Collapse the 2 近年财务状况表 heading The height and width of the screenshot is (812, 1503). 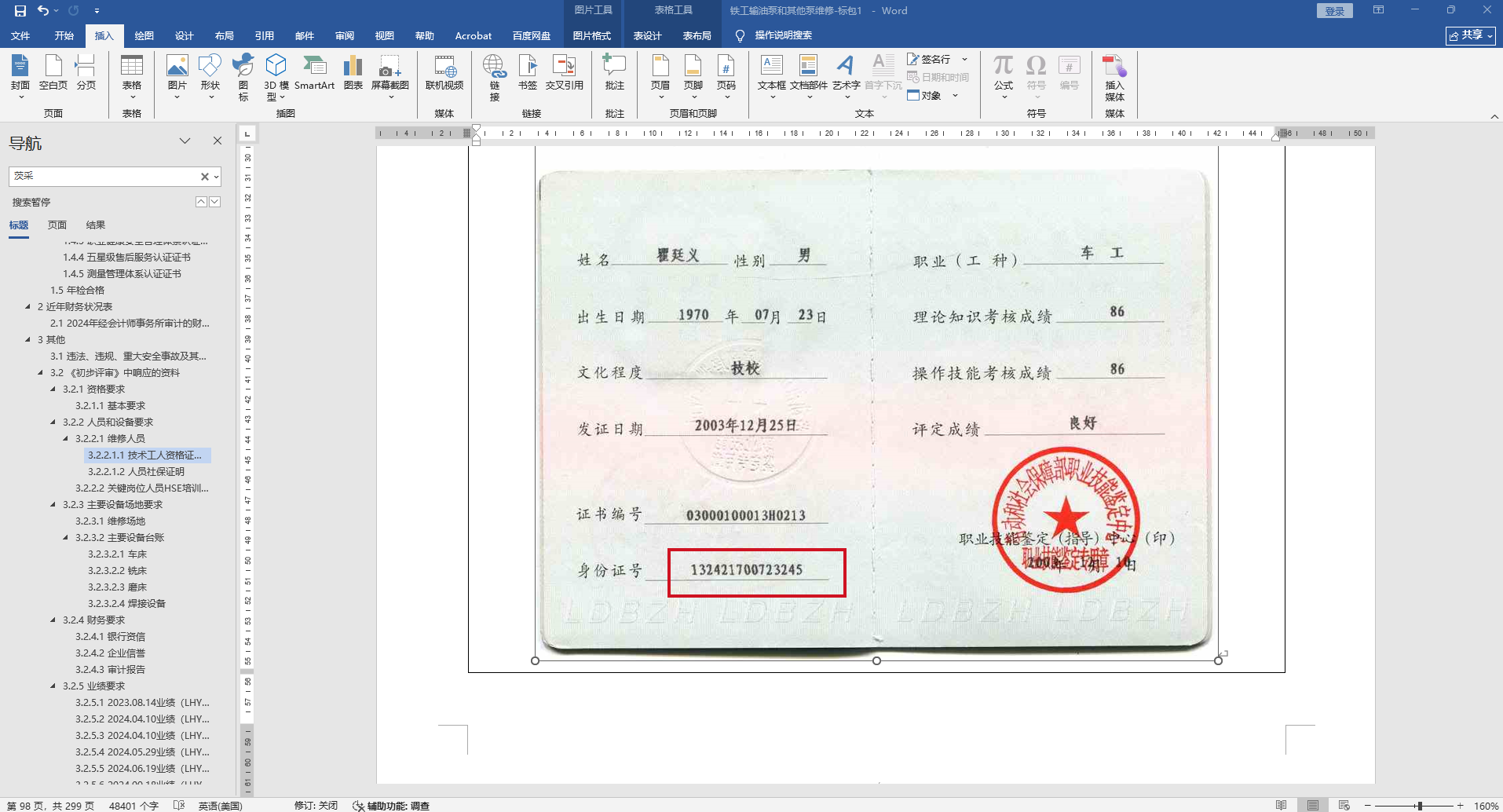27,306
